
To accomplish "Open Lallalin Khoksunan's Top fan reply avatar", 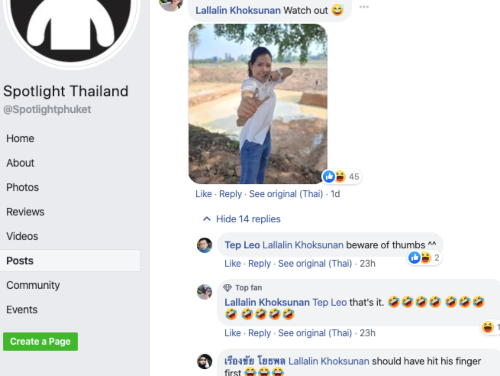I will (x=204, y=292).
